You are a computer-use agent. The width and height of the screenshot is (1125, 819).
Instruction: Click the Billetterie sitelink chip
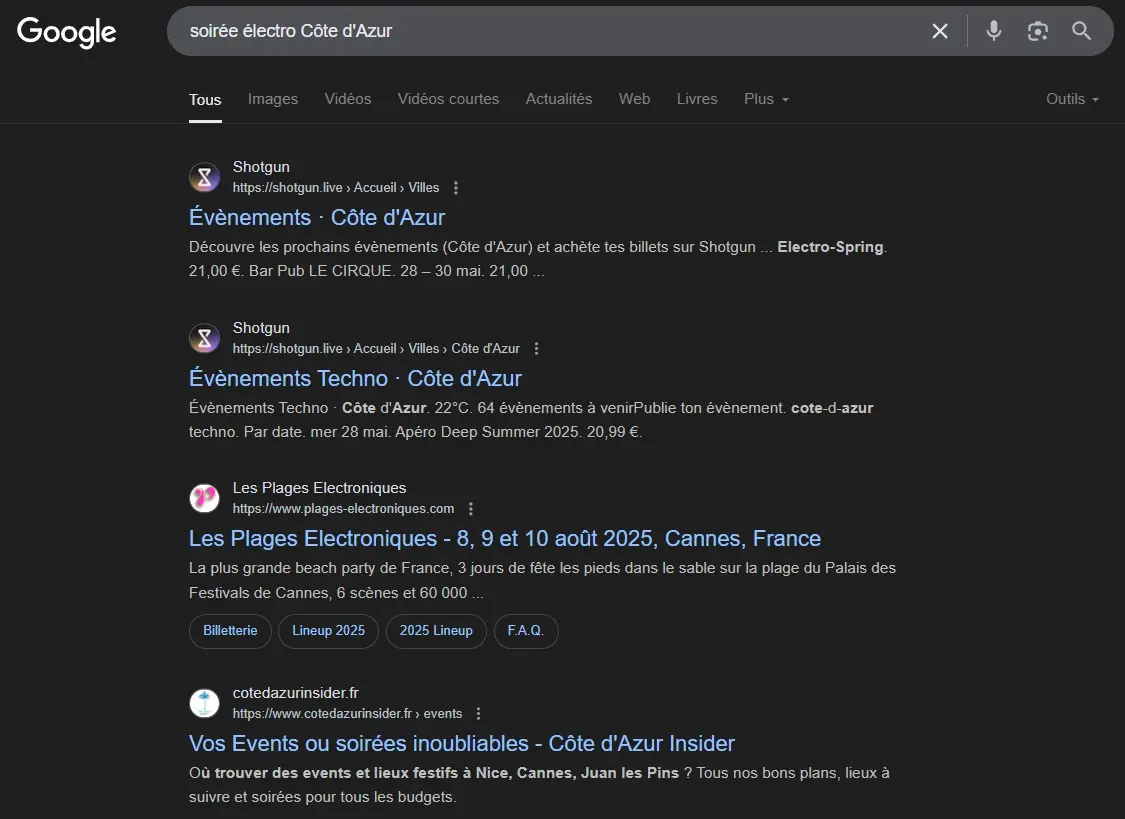(x=230, y=631)
